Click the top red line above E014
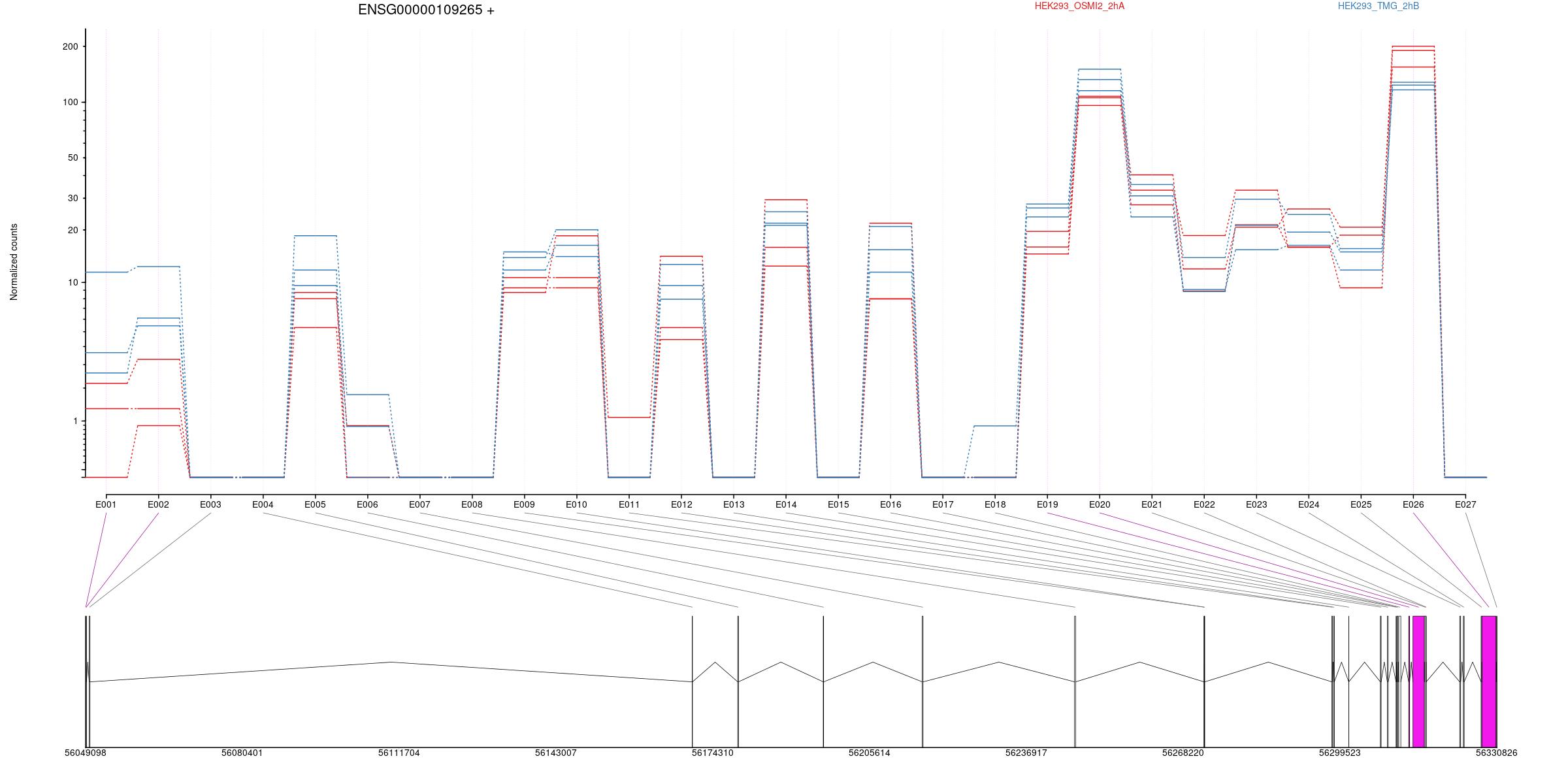 (x=786, y=199)
